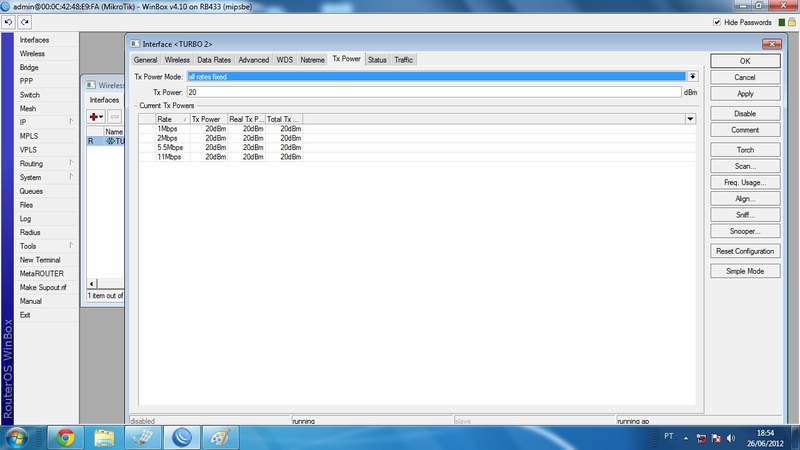The image size is (800, 450).
Task: Switch to the Nstreme tab
Action: click(x=312, y=60)
